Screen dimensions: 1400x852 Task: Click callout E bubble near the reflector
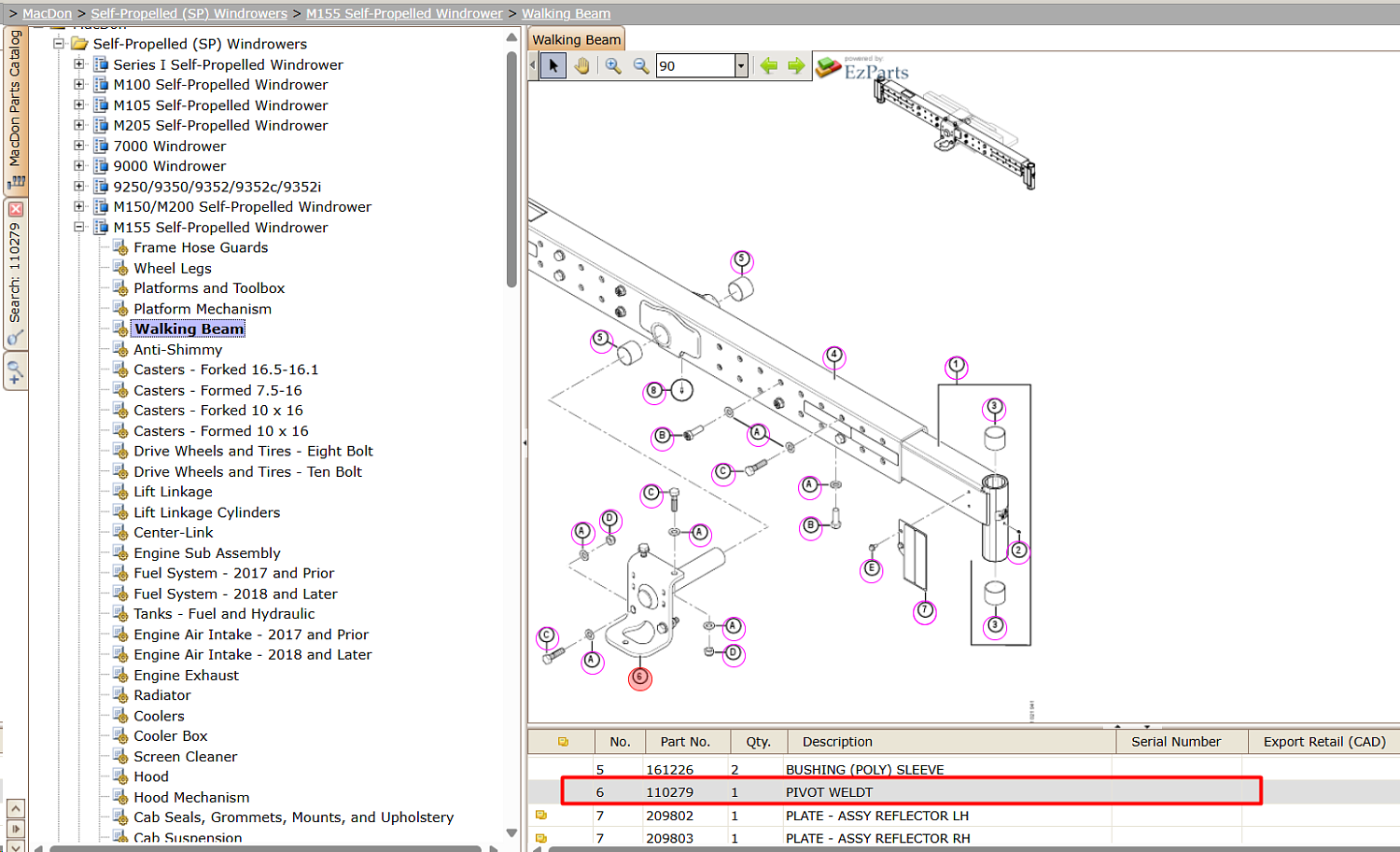tap(872, 568)
